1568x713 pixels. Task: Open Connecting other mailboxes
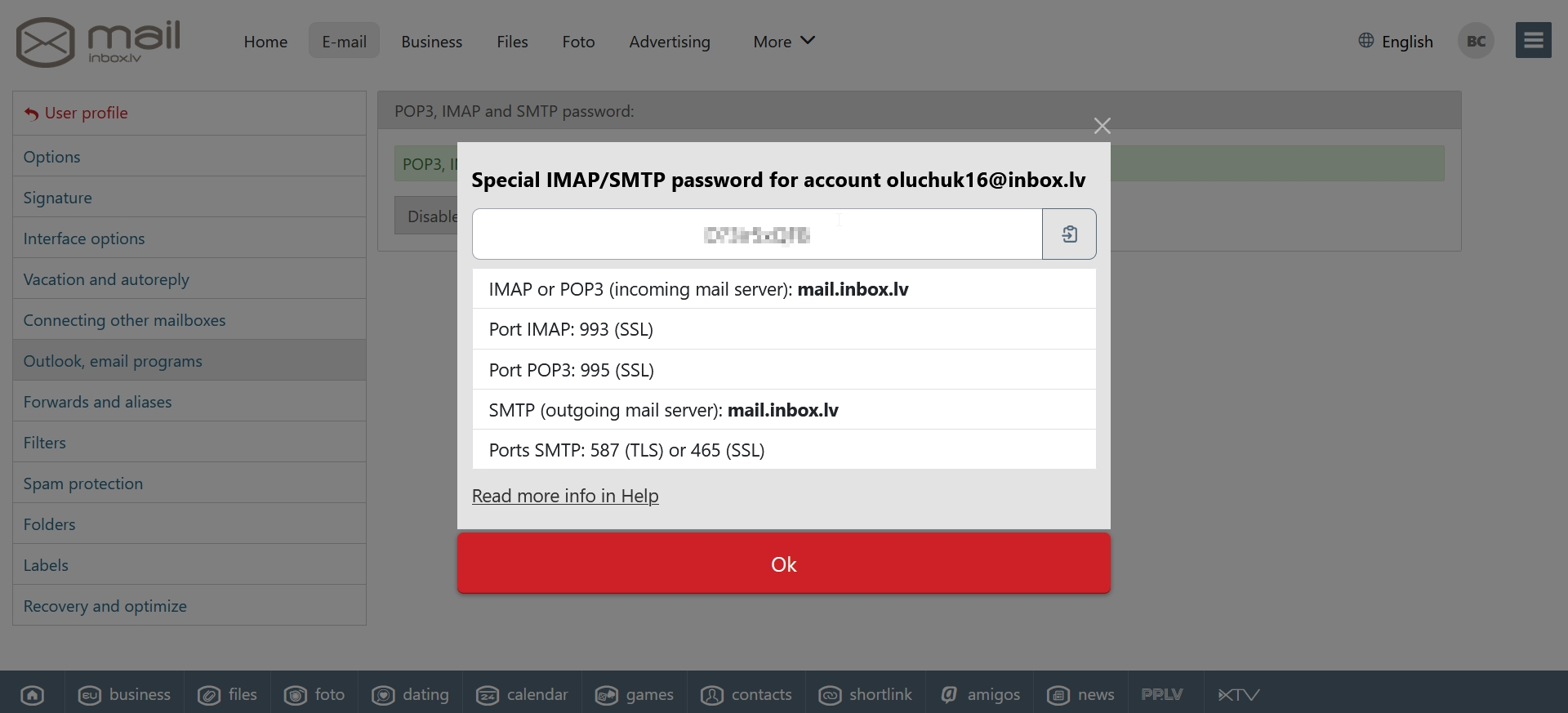click(189, 319)
